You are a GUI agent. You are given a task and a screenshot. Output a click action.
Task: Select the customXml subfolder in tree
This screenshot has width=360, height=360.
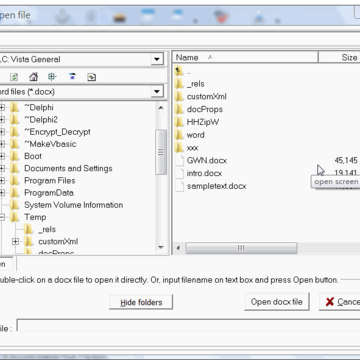pyautogui.click(x=58, y=242)
